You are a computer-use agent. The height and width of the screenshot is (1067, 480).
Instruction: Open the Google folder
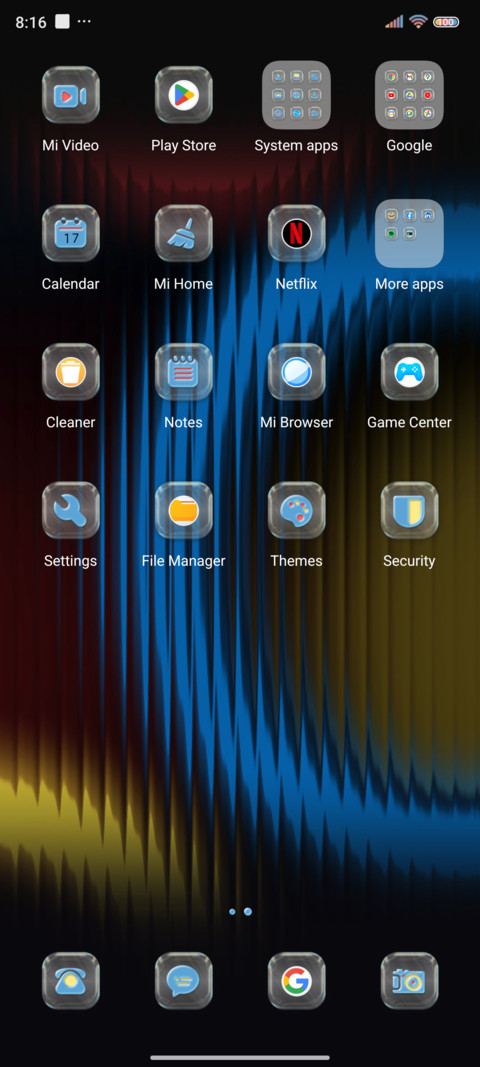pyautogui.click(x=409, y=95)
